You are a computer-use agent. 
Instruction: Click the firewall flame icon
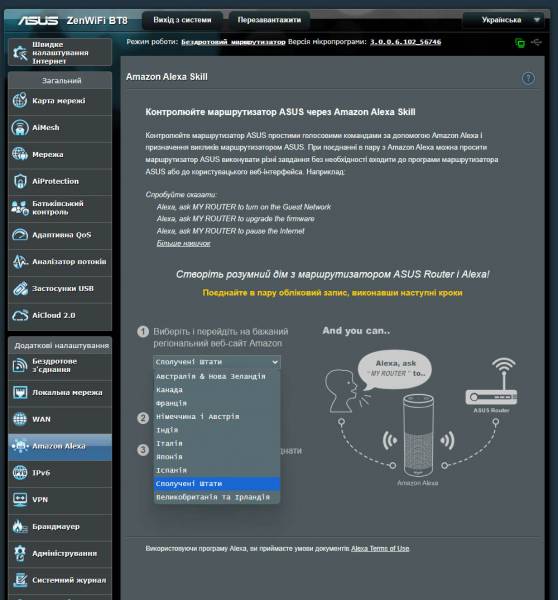point(20,527)
